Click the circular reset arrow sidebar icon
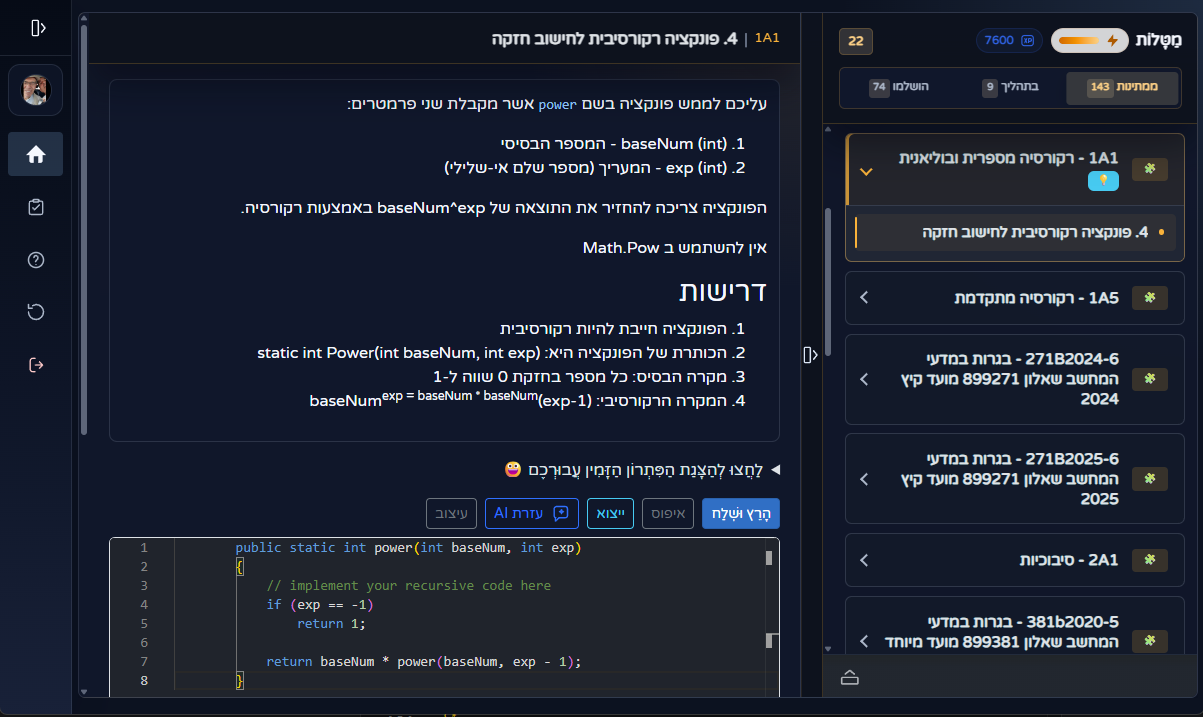 click(x=36, y=312)
